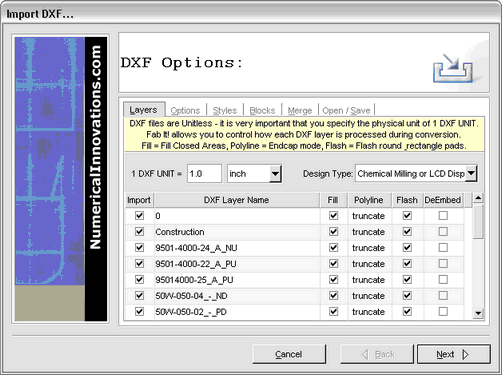The image size is (502, 375).
Task: Click the DXF Layer Name column header
Action: tap(237, 200)
